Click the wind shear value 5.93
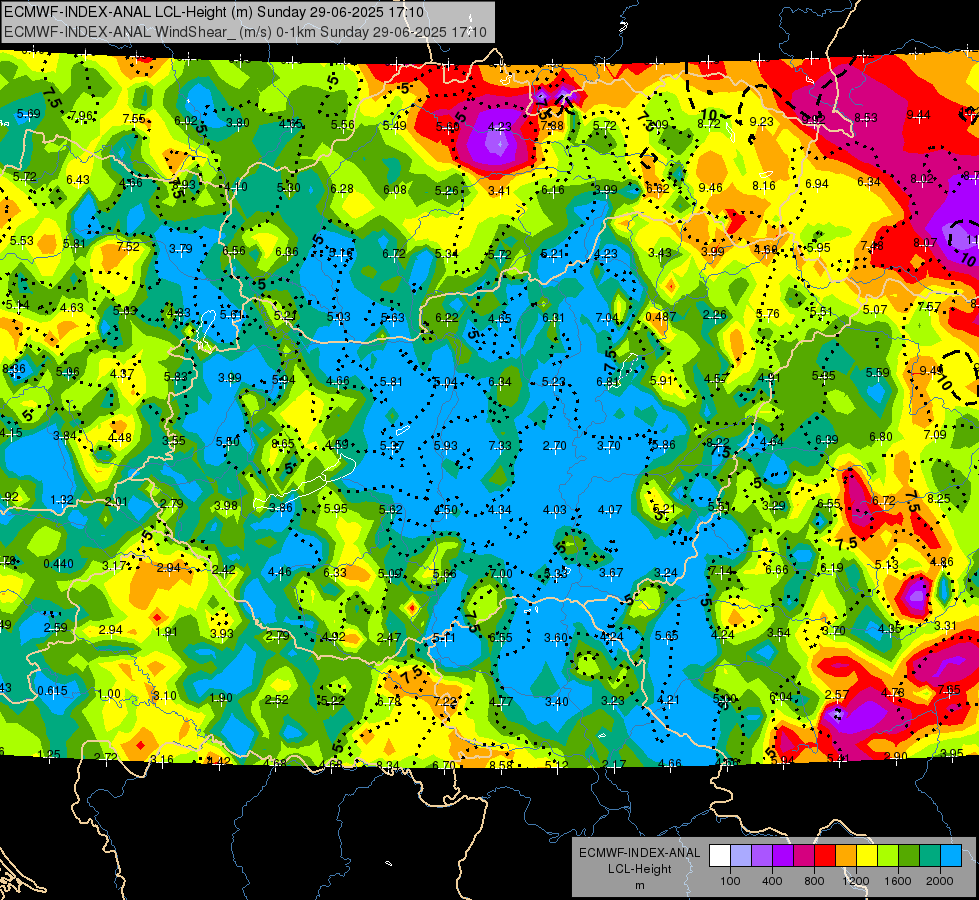This screenshot has width=979, height=900. pos(446,446)
